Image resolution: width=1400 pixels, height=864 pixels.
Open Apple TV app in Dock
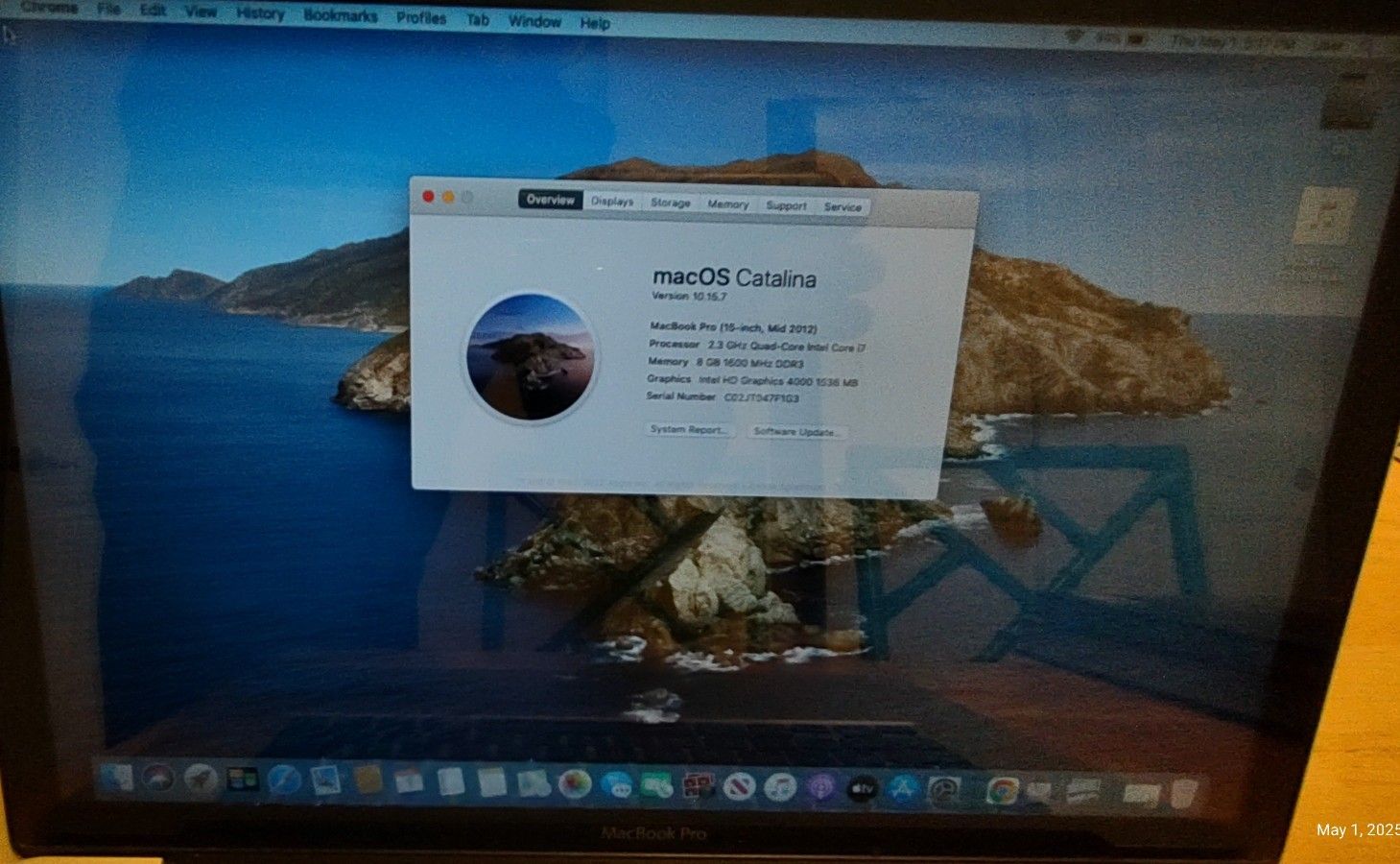[863, 790]
